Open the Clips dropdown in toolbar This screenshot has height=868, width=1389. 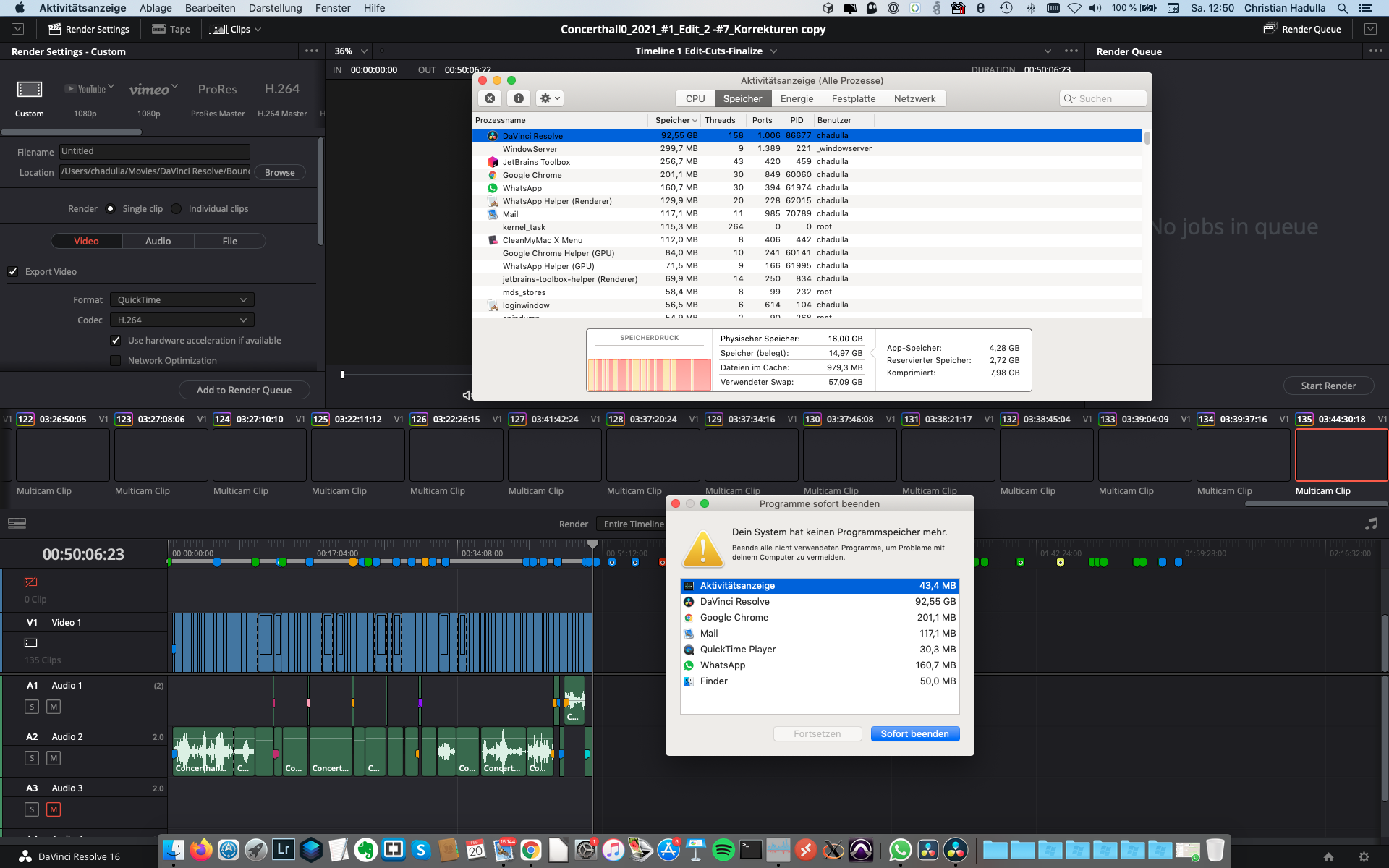point(235,29)
